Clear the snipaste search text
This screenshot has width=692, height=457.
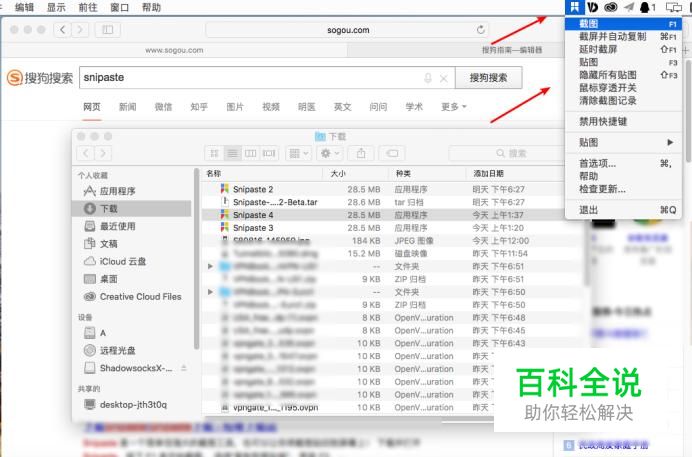coord(444,79)
